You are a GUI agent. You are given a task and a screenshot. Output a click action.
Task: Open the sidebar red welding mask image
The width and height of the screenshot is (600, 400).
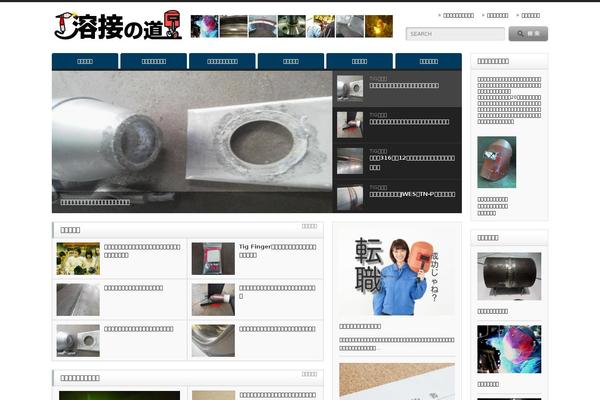496,162
